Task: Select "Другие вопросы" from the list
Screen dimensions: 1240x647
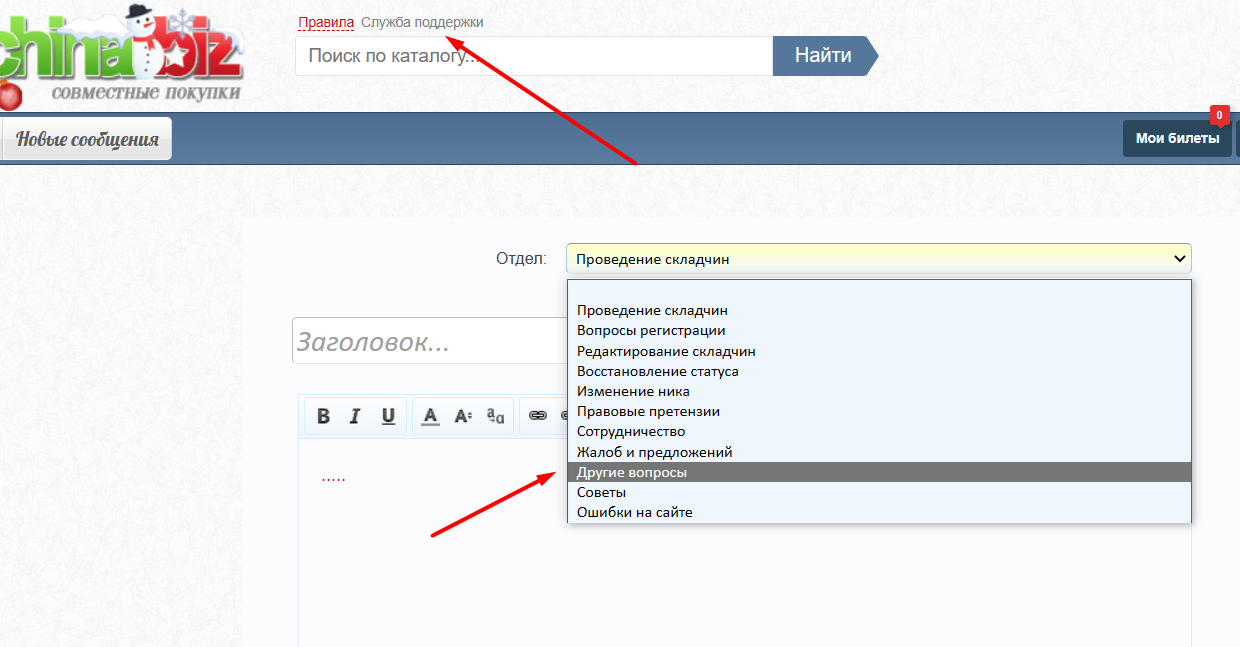Action: [x=632, y=472]
